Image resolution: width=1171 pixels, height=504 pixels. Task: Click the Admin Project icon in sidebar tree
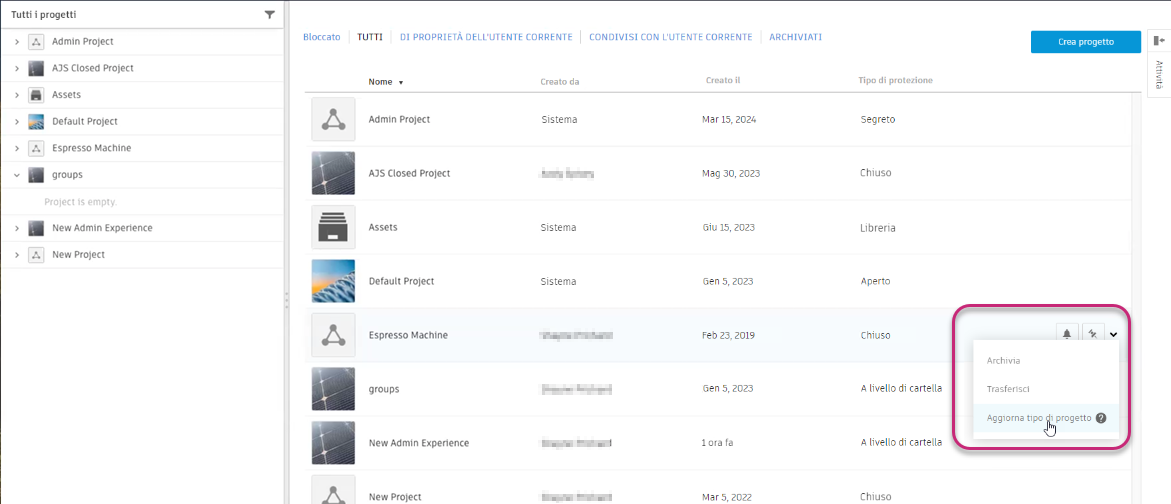click(35, 42)
